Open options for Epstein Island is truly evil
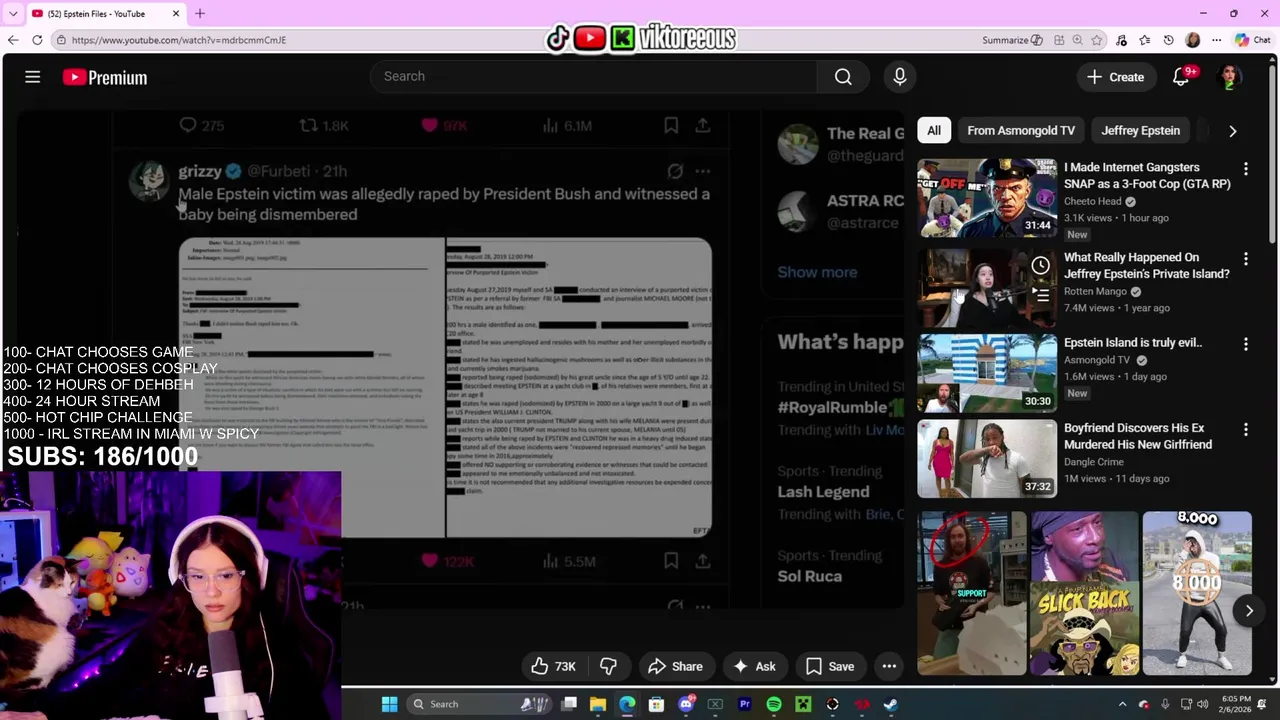1280x720 pixels. [x=1245, y=344]
